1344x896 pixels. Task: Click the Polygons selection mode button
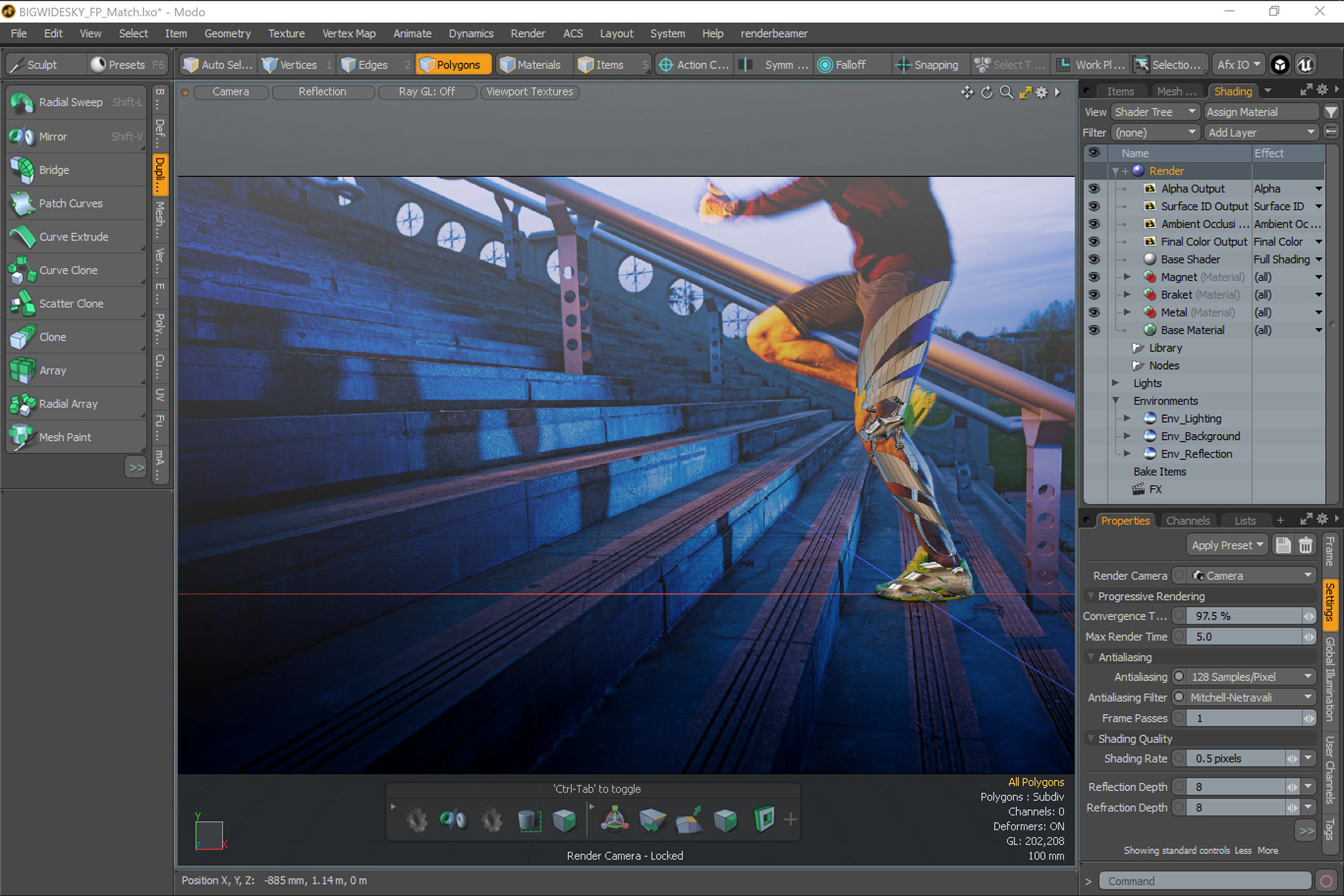click(x=454, y=64)
